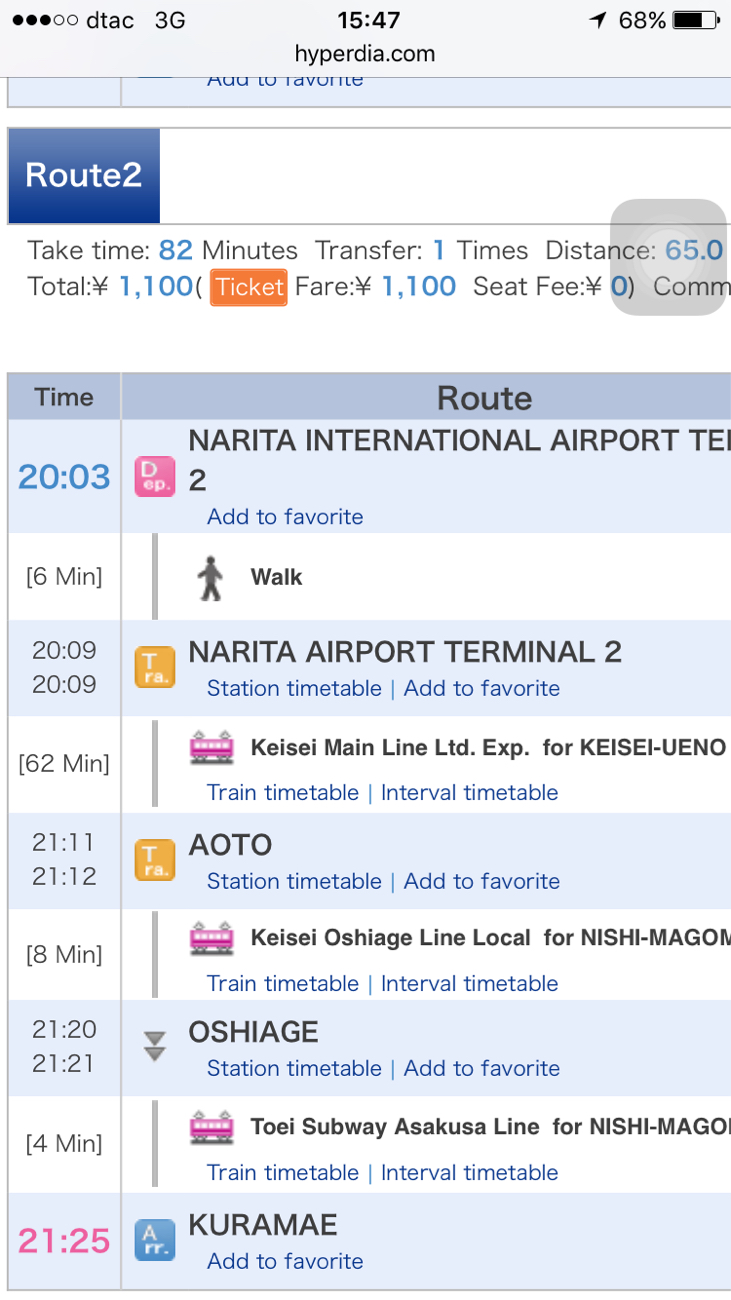Tap the AssistiveTouch floating button

(668, 257)
